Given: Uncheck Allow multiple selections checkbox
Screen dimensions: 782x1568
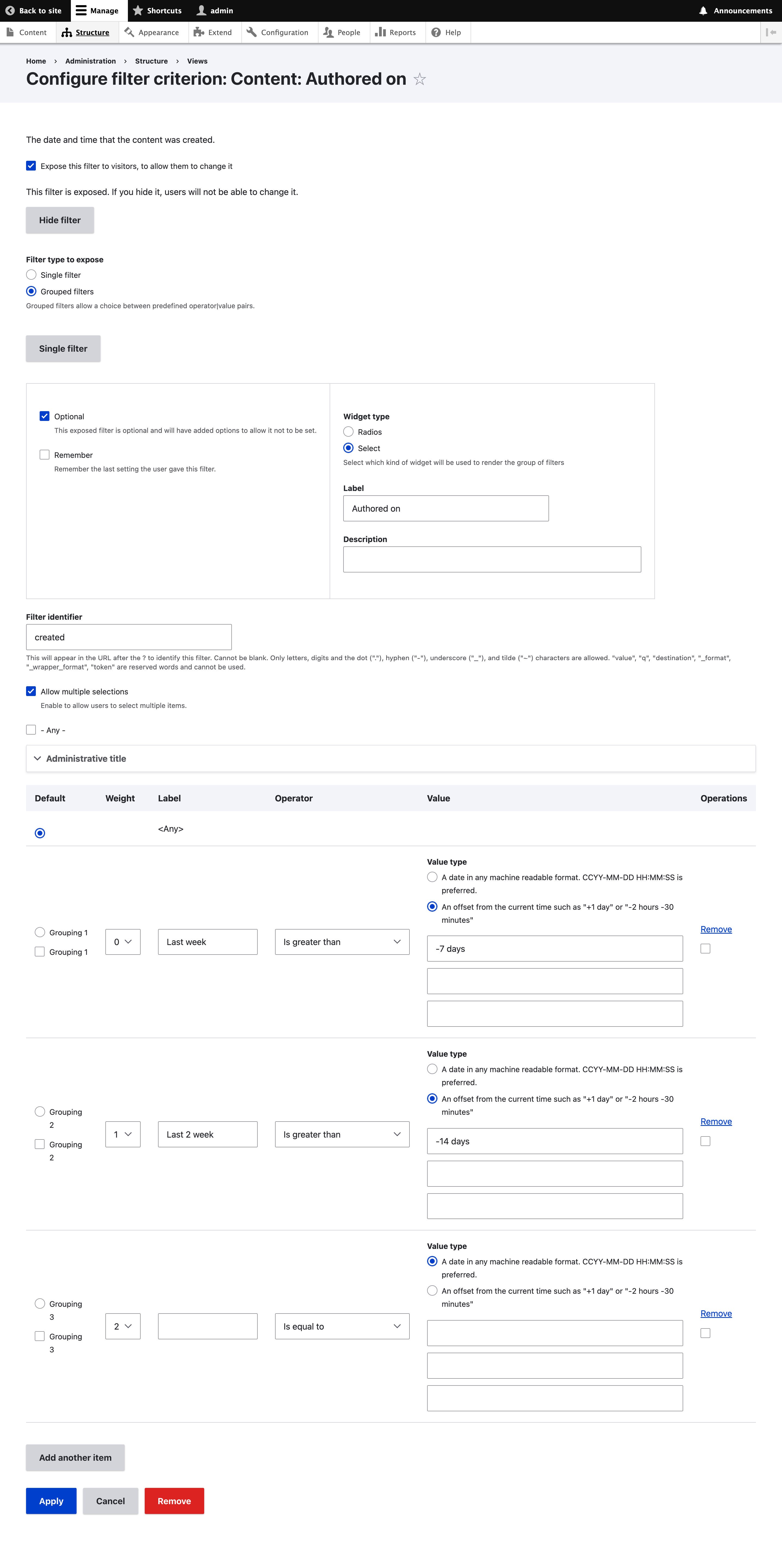Looking at the screenshot, I should point(31,691).
